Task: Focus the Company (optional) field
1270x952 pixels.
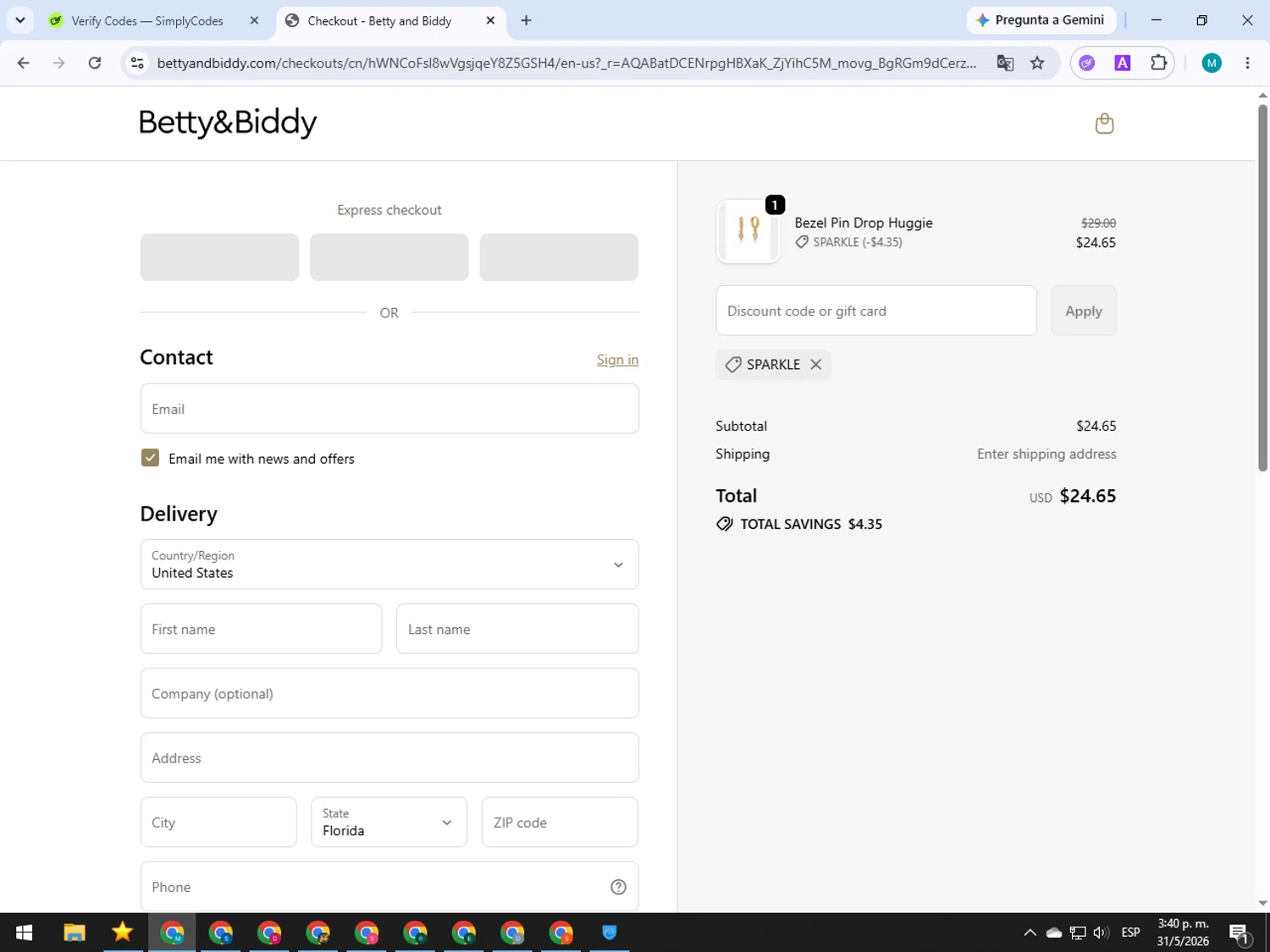Action: [x=389, y=693]
